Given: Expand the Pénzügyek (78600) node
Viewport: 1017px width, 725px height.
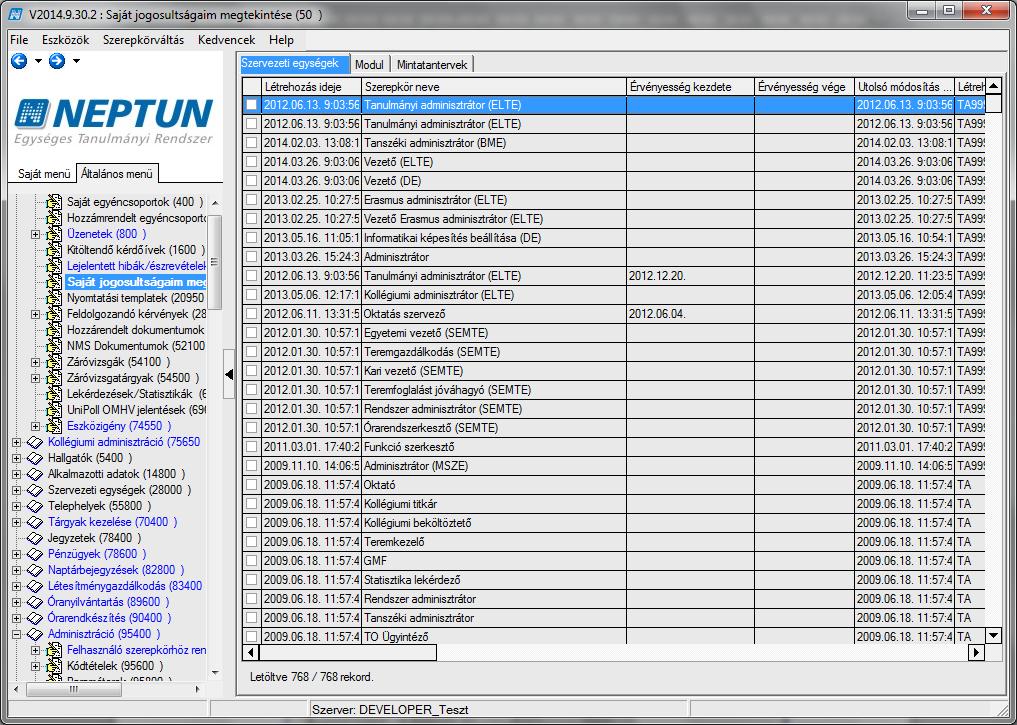Looking at the screenshot, I should (17, 554).
